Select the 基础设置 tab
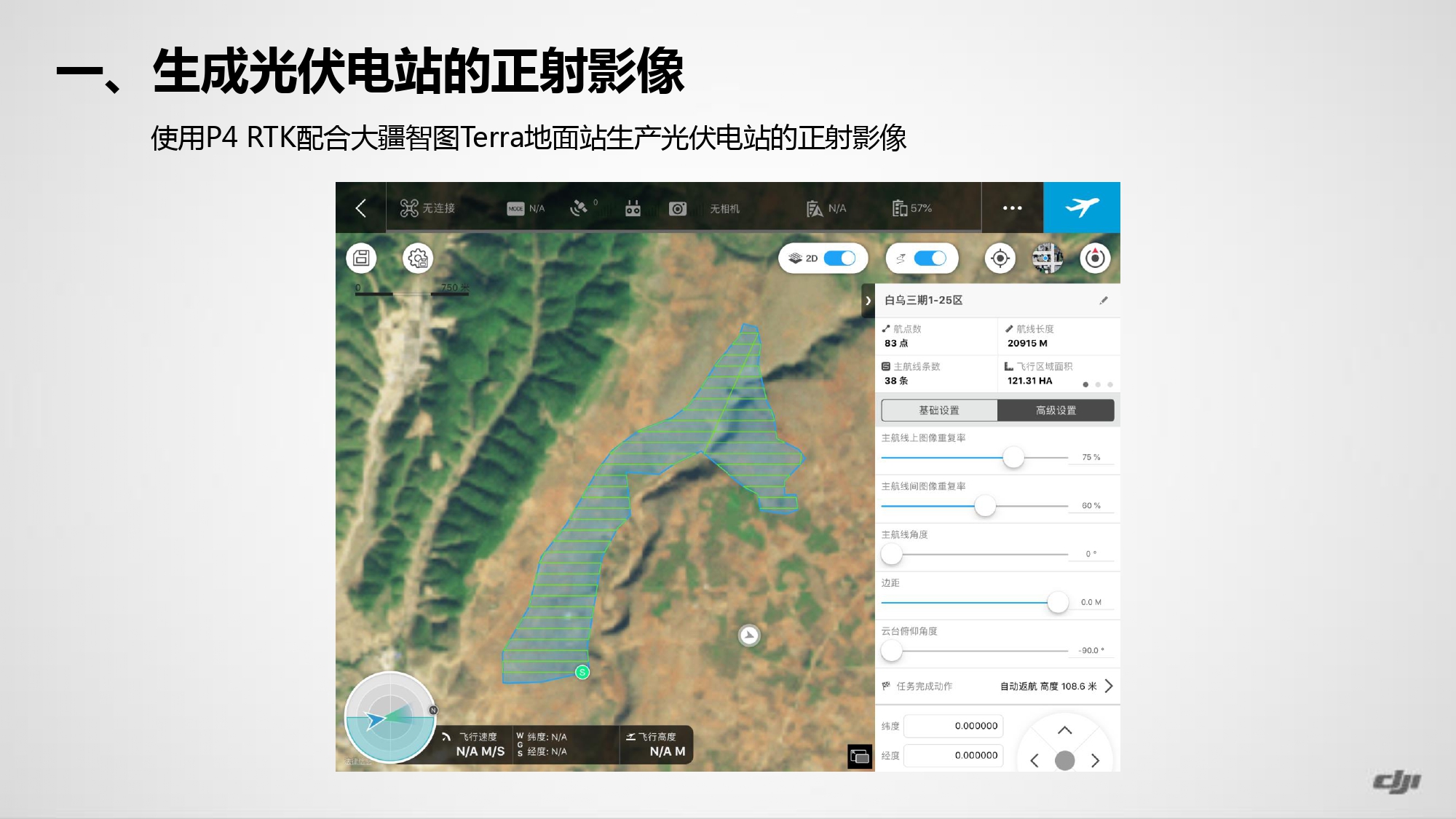Image resolution: width=1456 pixels, height=819 pixels. pyautogui.click(x=939, y=410)
